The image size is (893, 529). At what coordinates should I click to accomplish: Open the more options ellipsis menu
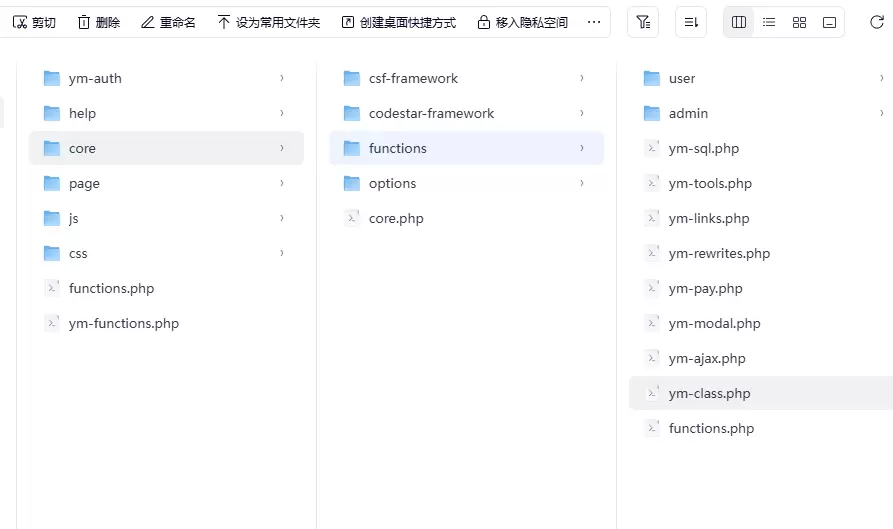[594, 22]
